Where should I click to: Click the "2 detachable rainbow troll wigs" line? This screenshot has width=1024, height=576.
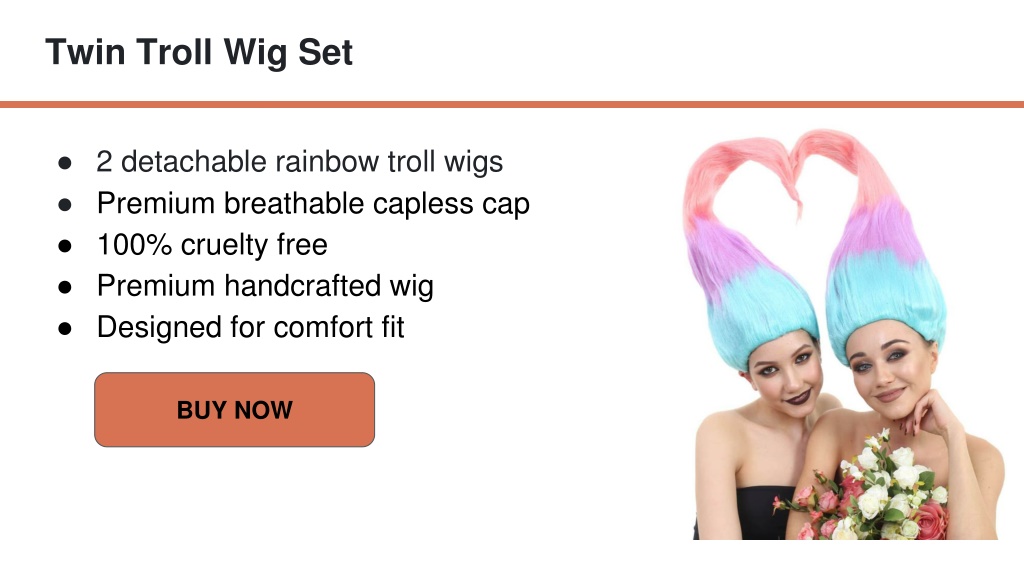point(300,161)
